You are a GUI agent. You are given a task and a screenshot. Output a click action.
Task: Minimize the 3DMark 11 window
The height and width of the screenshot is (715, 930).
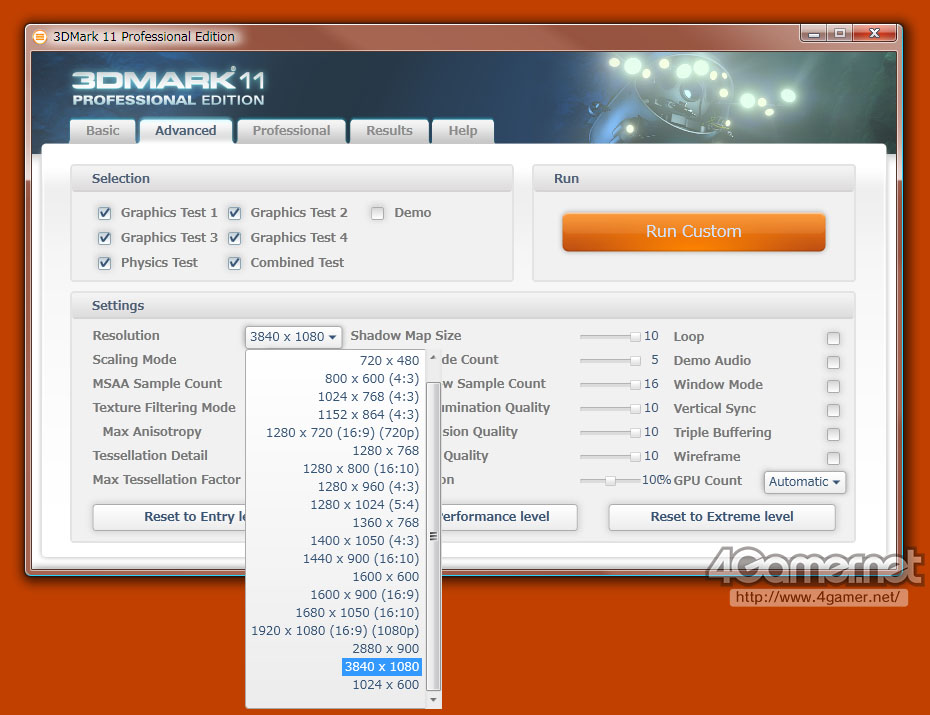click(x=814, y=34)
